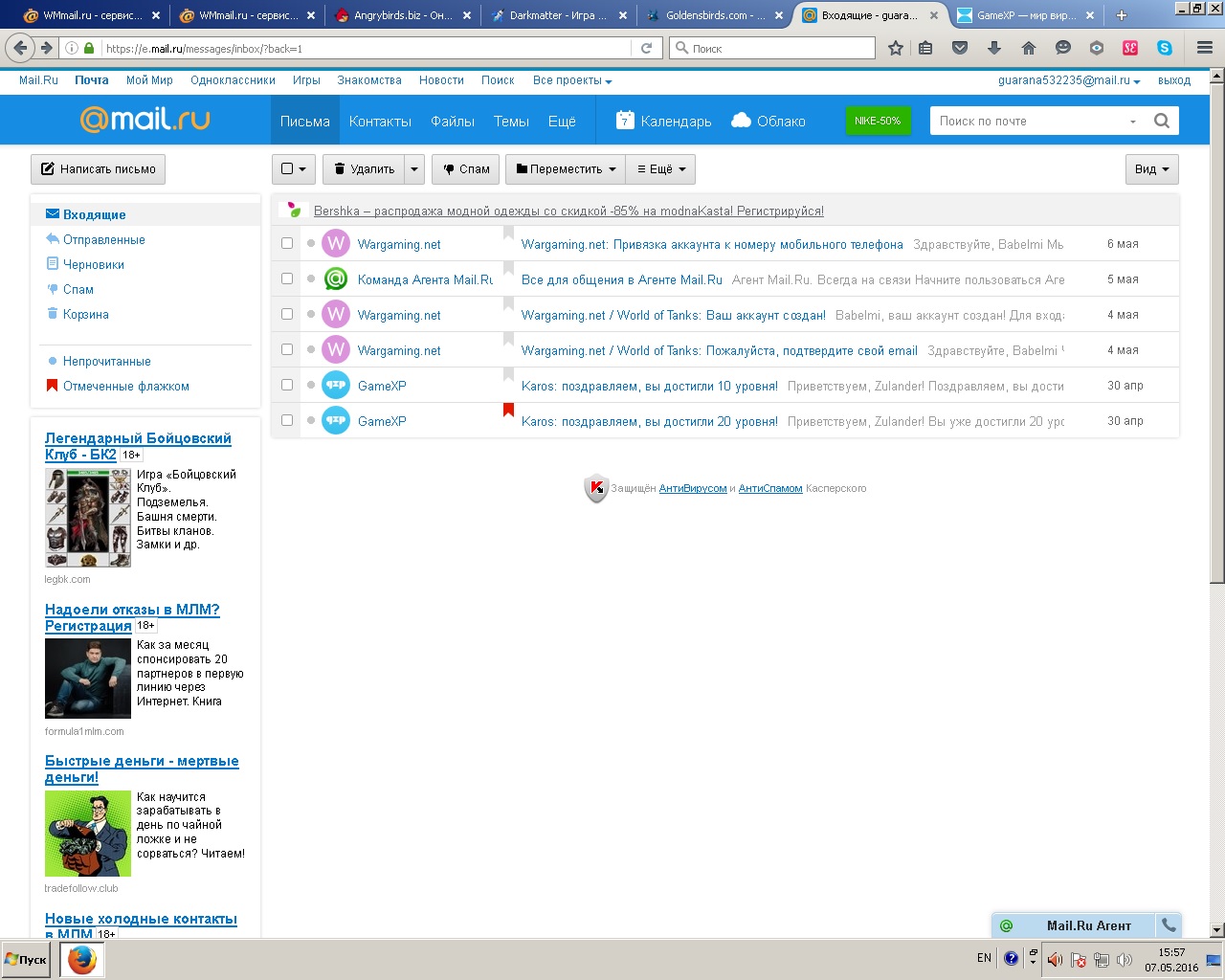Switch to the Файлы tab

(x=453, y=122)
